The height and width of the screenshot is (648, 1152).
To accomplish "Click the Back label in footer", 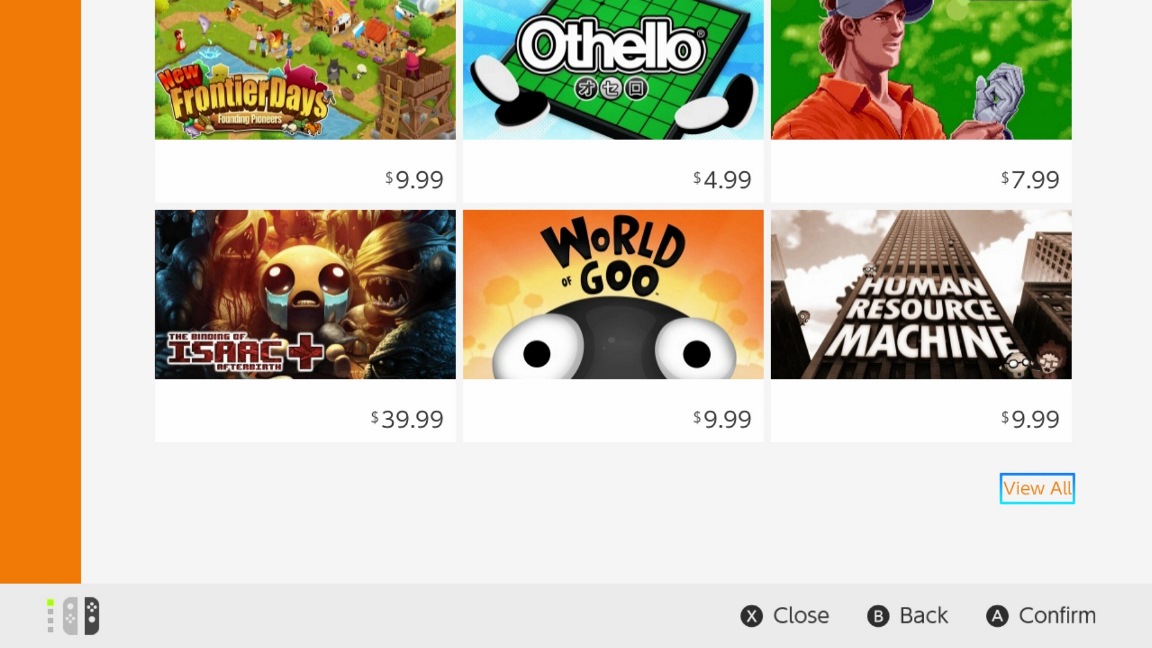I will (922, 616).
